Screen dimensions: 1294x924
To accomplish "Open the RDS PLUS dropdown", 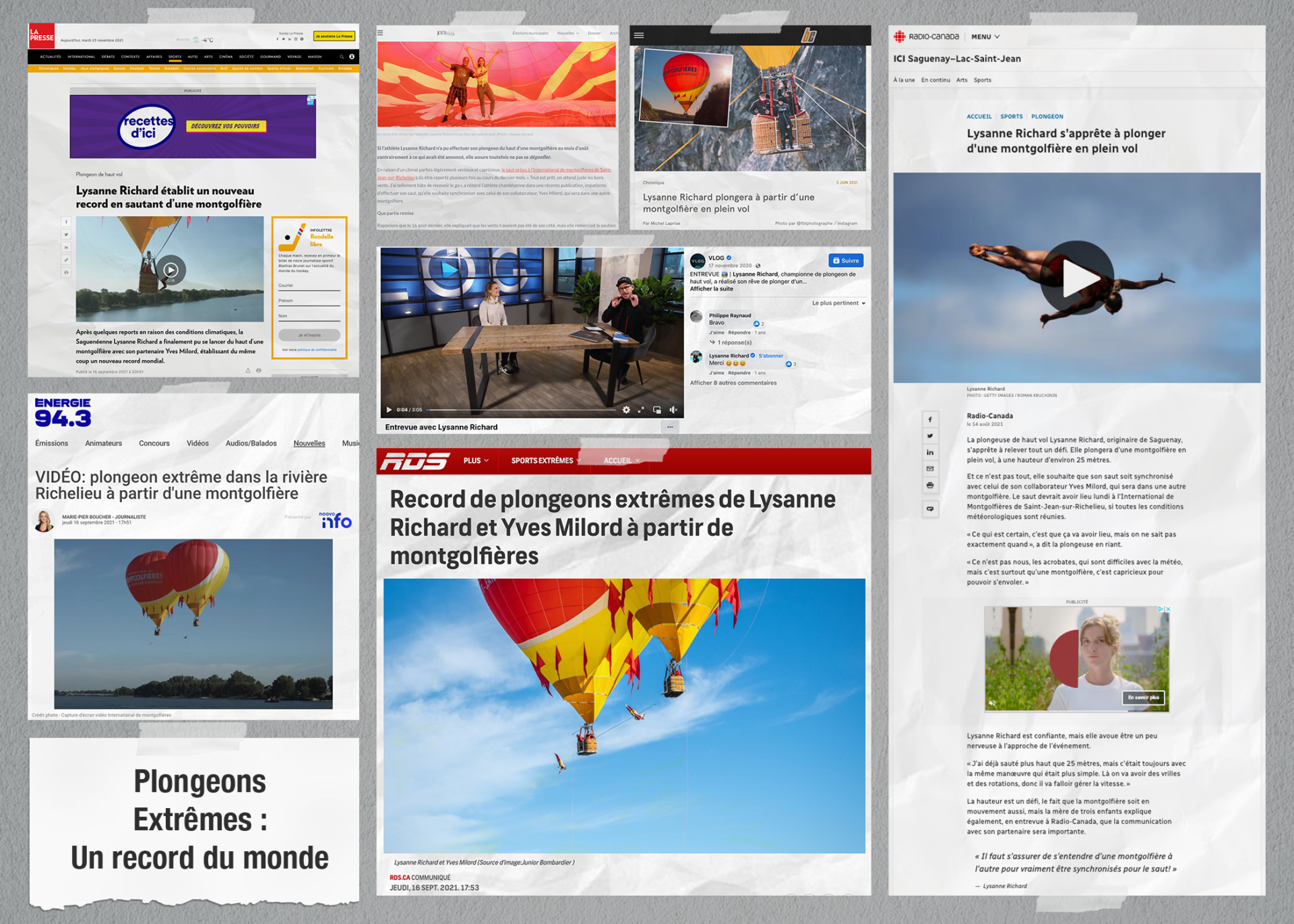I will (x=476, y=461).
